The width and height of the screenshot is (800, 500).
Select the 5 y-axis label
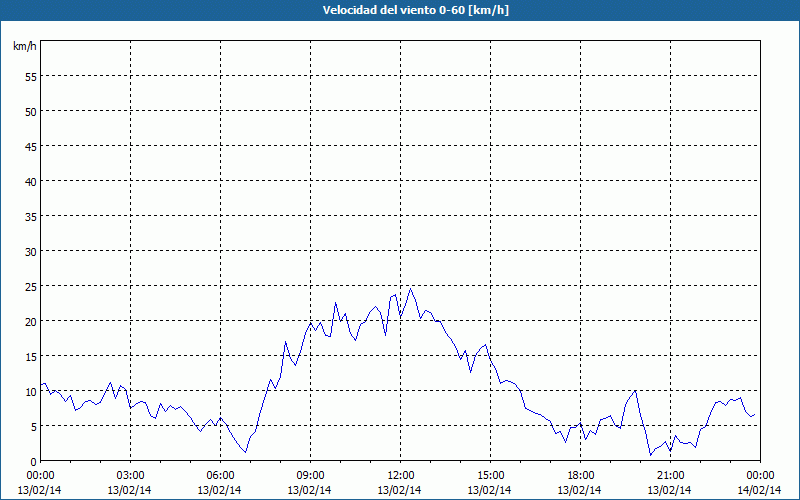[34, 427]
